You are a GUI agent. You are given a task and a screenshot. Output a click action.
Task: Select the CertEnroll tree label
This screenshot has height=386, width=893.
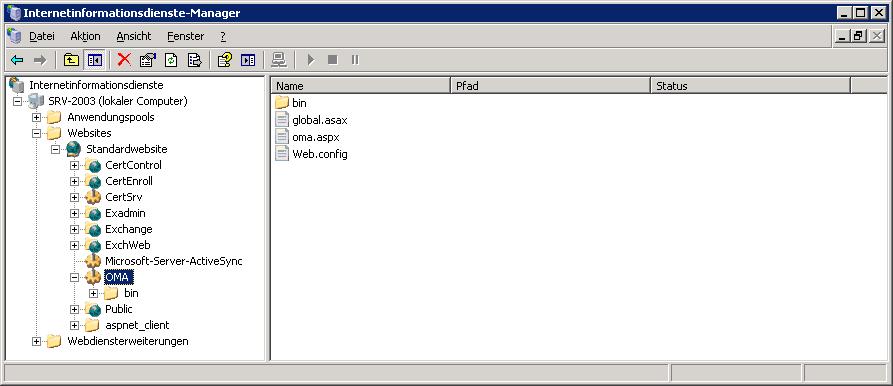click(129, 181)
